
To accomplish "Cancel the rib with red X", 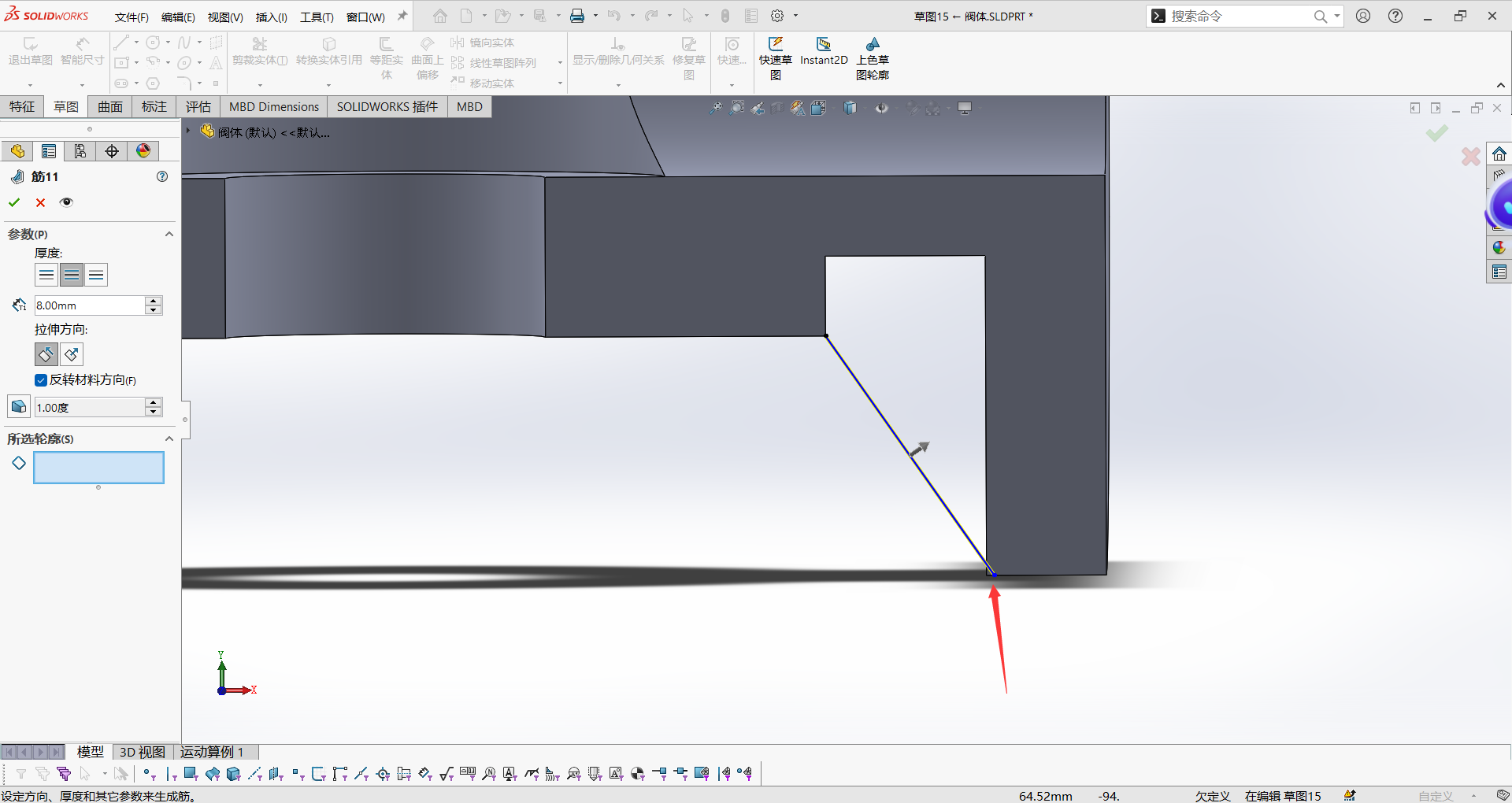I will pyautogui.click(x=41, y=202).
